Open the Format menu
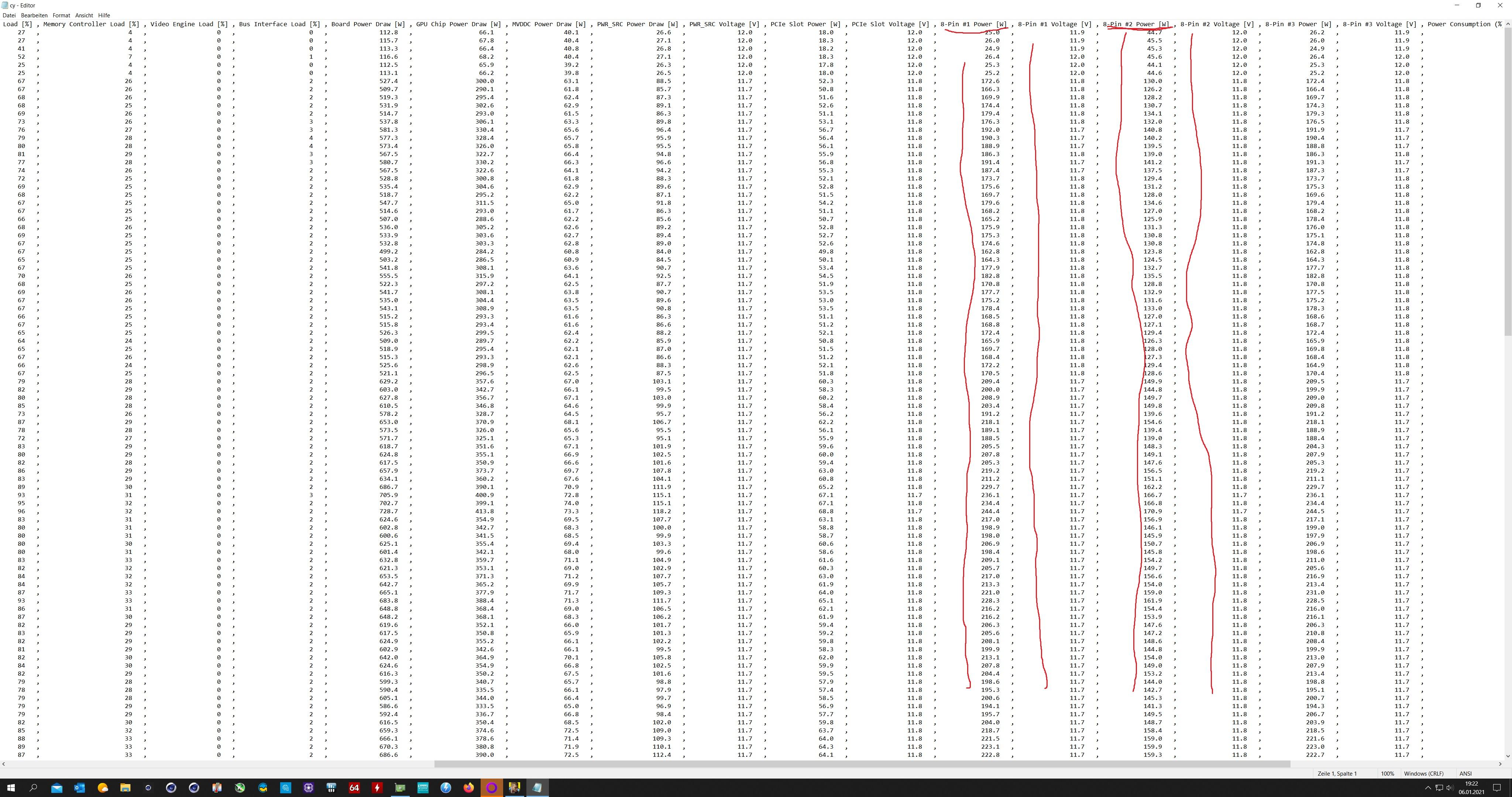This screenshot has height=797, width=1512. (61, 15)
